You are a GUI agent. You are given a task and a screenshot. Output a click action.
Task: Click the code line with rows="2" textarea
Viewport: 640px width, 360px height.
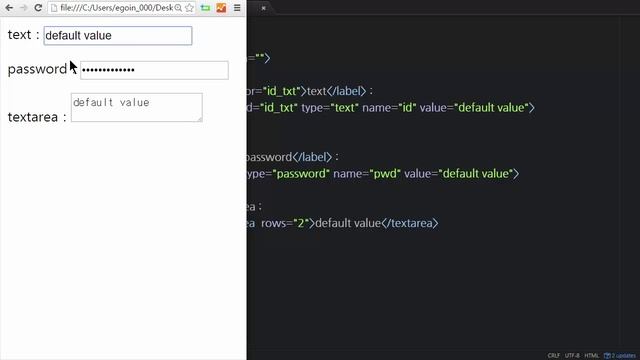pos(342,223)
